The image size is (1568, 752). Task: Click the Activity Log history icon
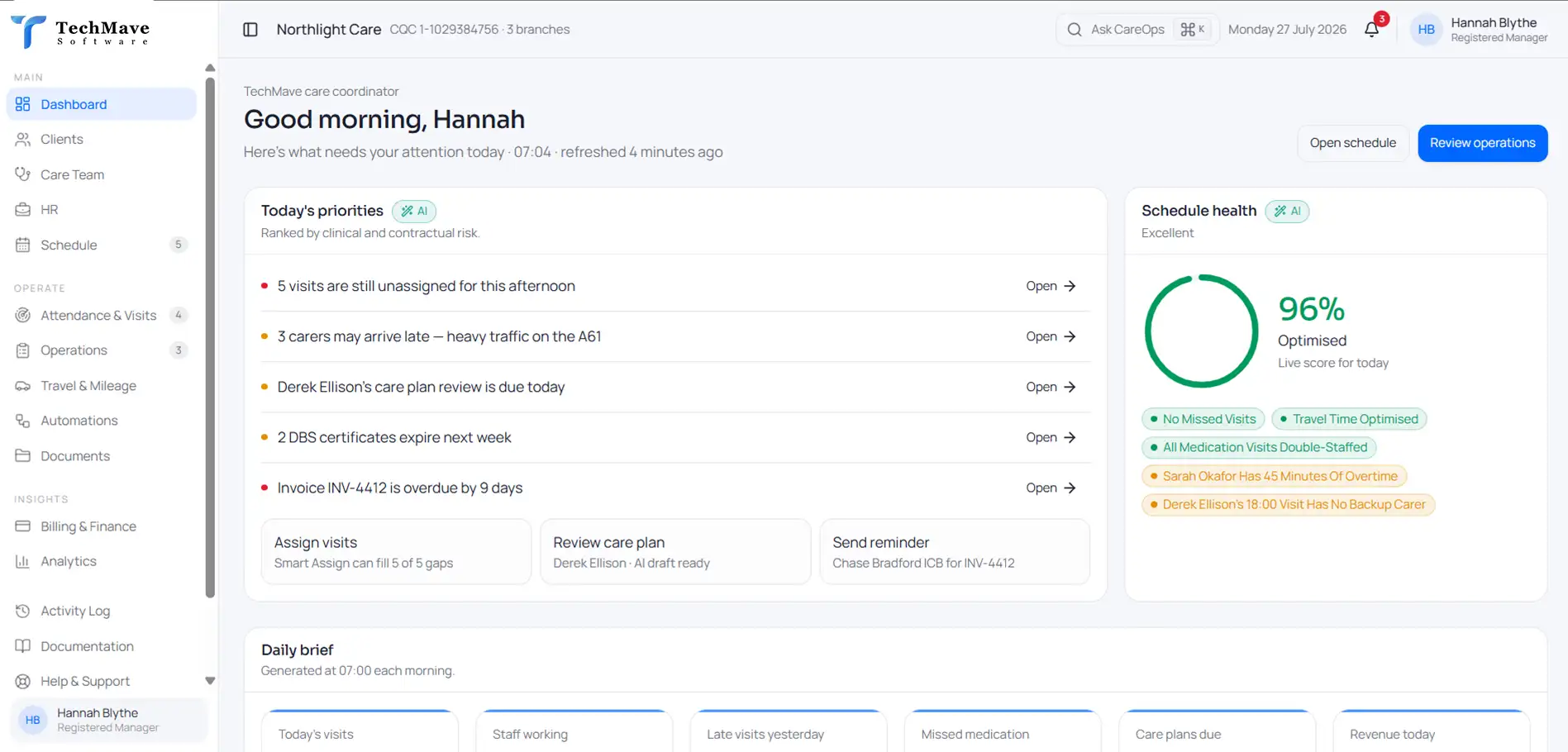tap(23, 611)
